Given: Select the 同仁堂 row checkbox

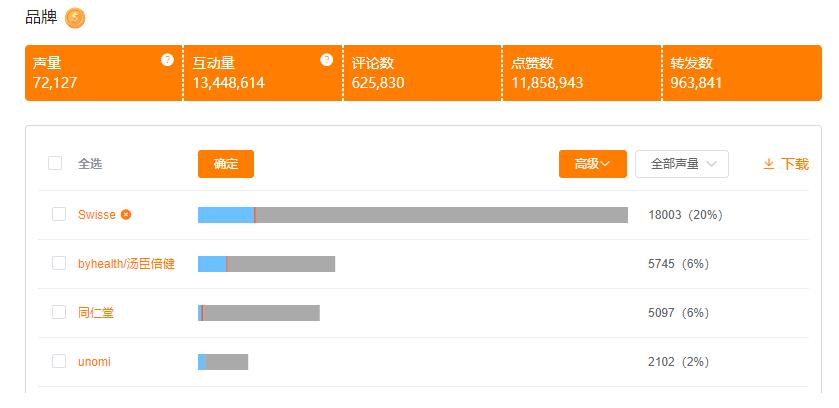Looking at the screenshot, I should point(59,312).
